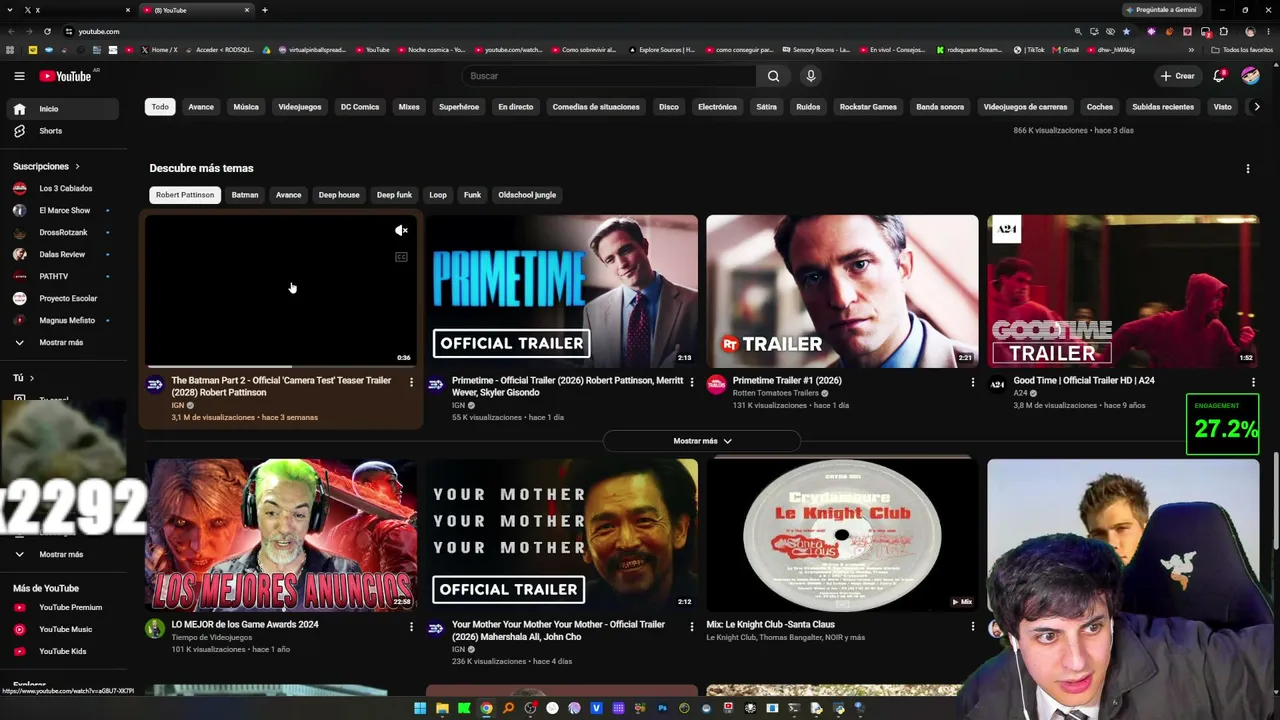Click the search magnifier button
This screenshot has width=1280, height=720.
tap(773, 76)
